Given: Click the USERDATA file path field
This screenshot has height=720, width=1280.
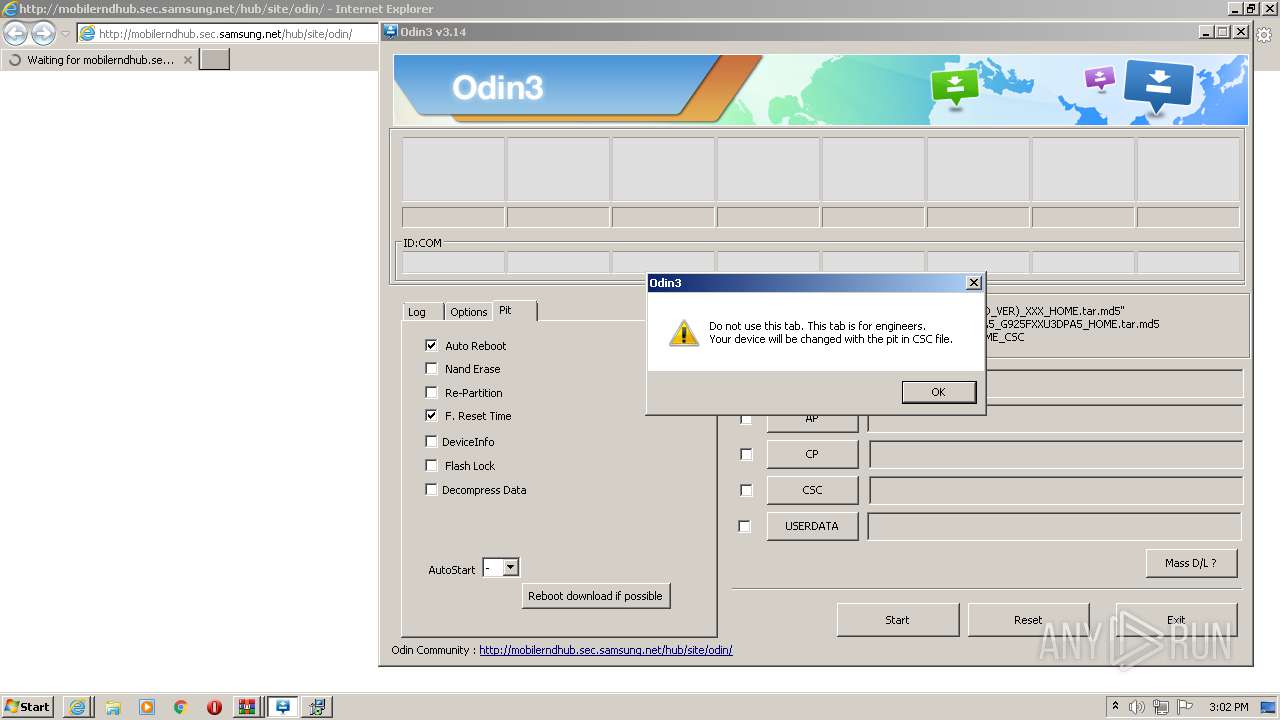Looking at the screenshot, I should coord(1055,526).
